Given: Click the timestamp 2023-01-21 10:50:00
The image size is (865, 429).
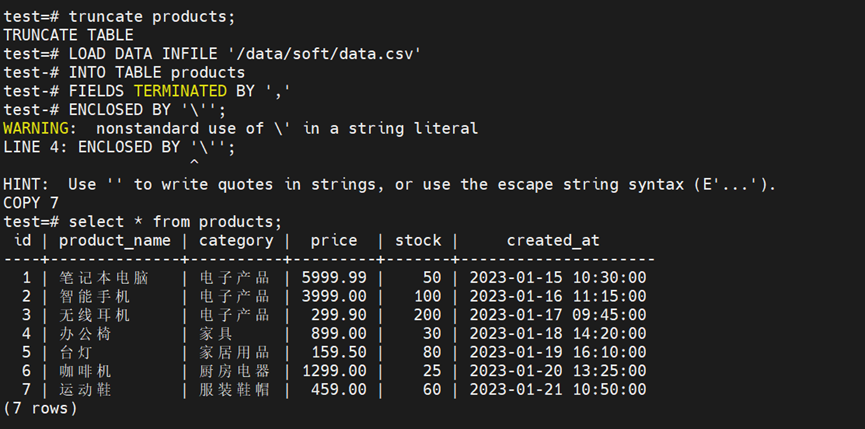Looking at the screenshot, I should point(558,389).
